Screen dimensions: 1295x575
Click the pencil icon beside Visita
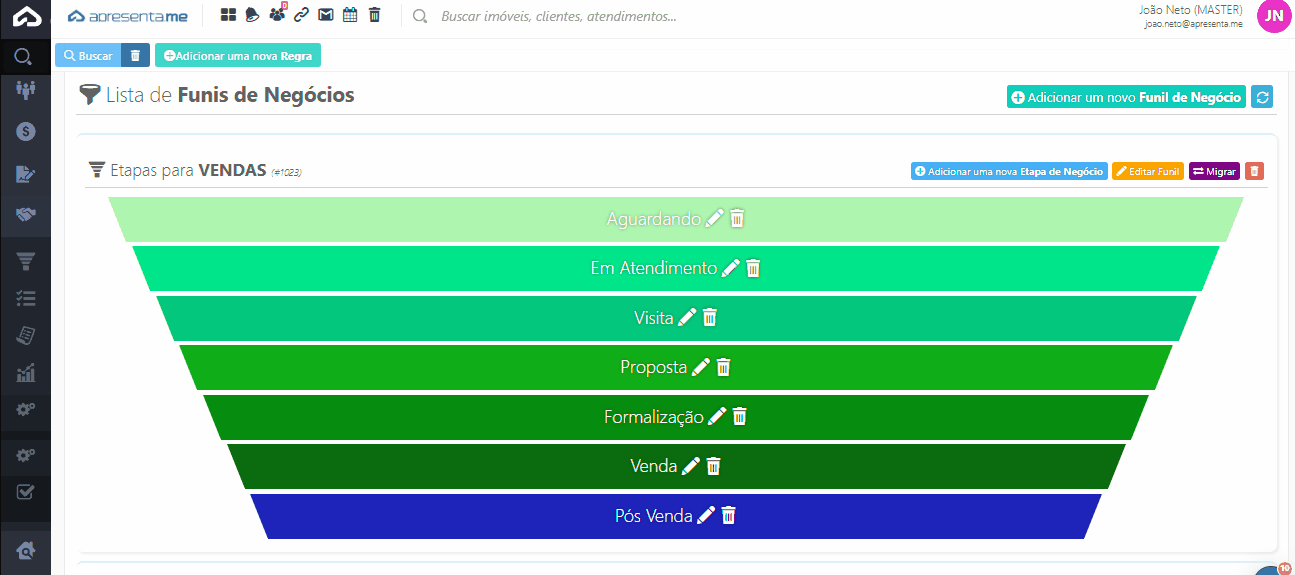pos(687,318)
